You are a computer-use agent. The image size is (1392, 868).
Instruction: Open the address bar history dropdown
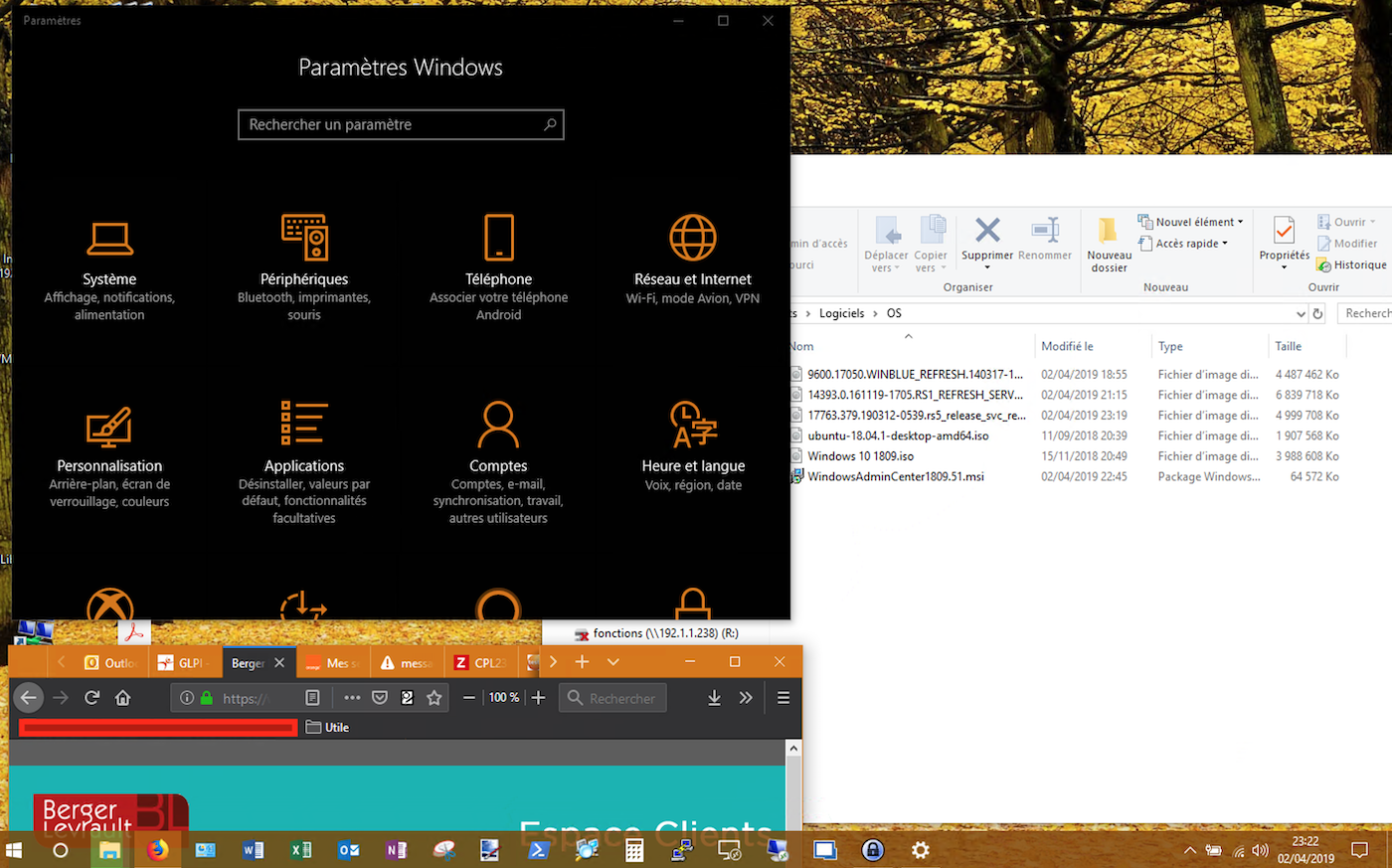[x=1301, y=313]
